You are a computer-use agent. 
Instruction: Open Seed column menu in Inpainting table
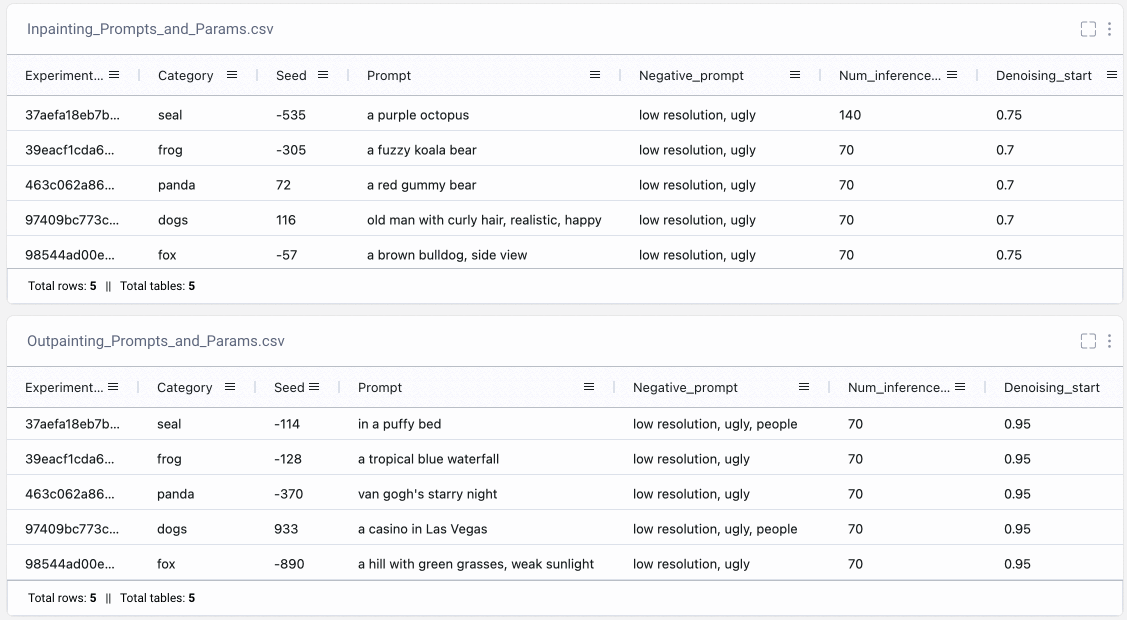[x=323, y=75]
